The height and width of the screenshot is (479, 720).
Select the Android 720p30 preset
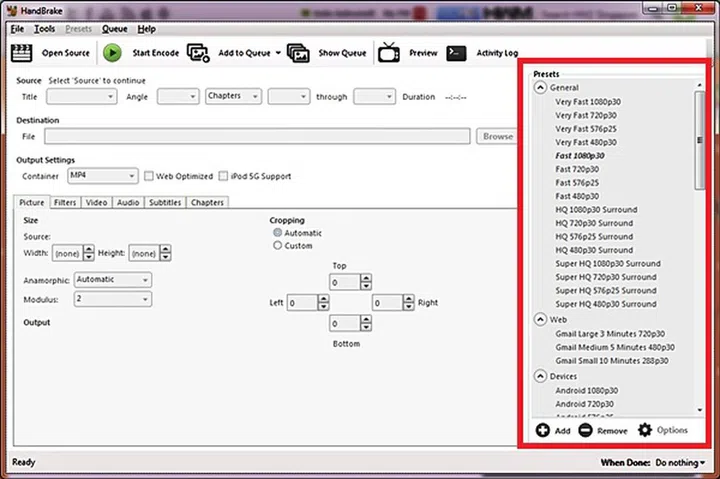point(585,404)
